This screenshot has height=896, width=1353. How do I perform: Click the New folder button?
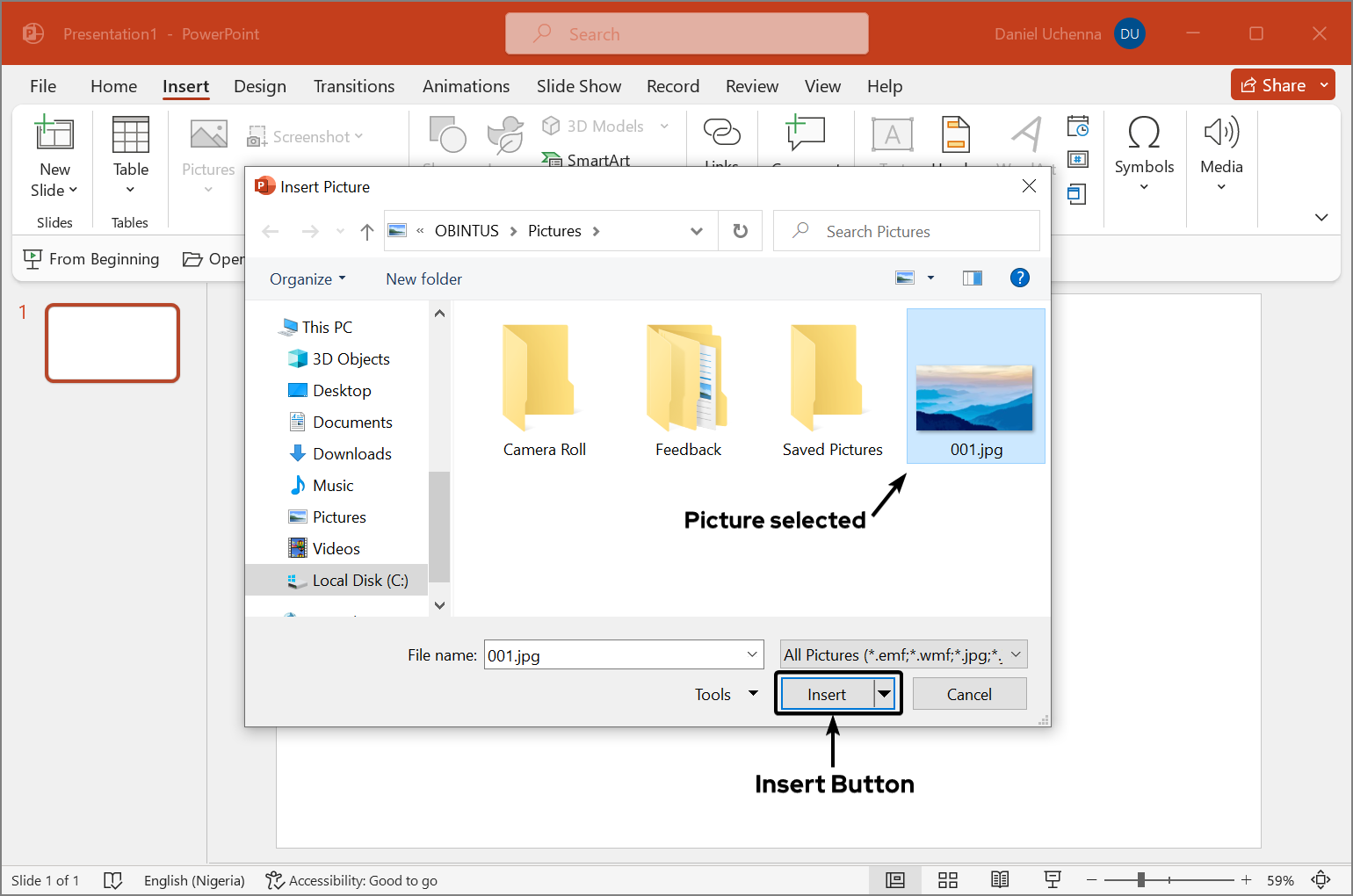pos(423,279)
